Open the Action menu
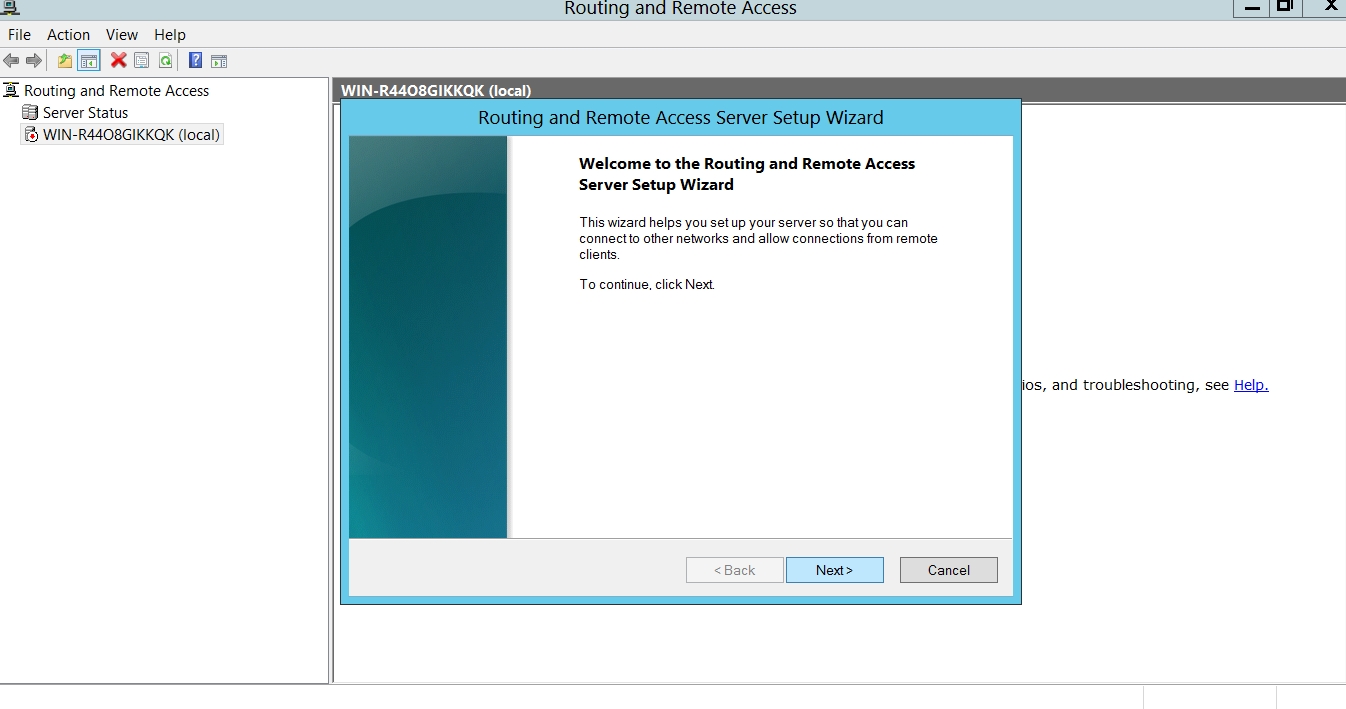This screenshot has width=1346, height=709. click(x=69, y=35)
